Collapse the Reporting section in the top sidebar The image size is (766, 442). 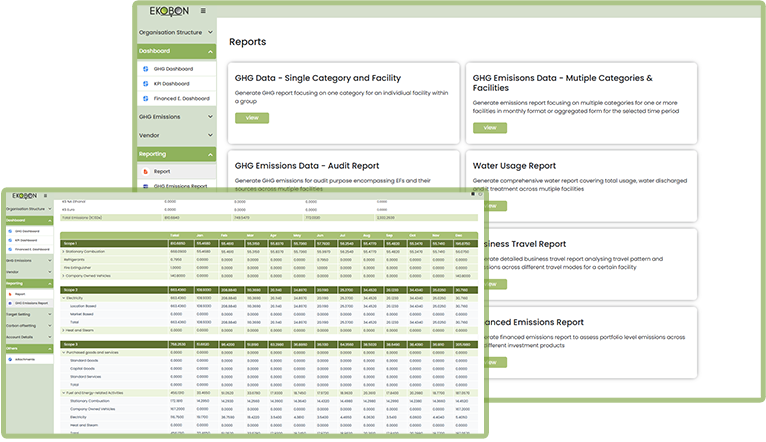[x=211, y=154]
